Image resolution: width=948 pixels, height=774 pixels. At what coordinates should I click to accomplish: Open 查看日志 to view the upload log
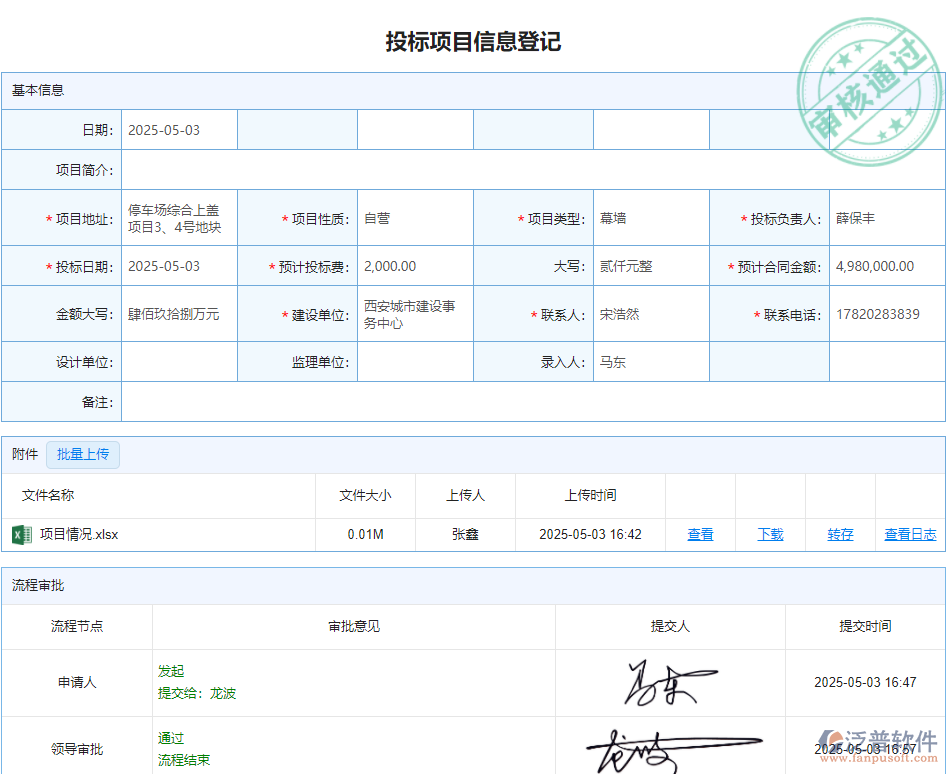[x=910, y=534]
